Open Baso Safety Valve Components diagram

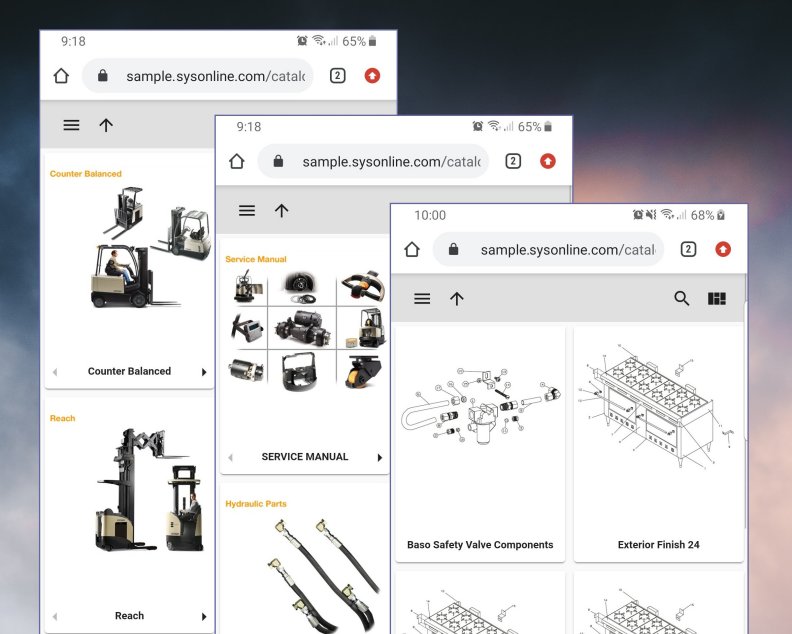point(480,407)
